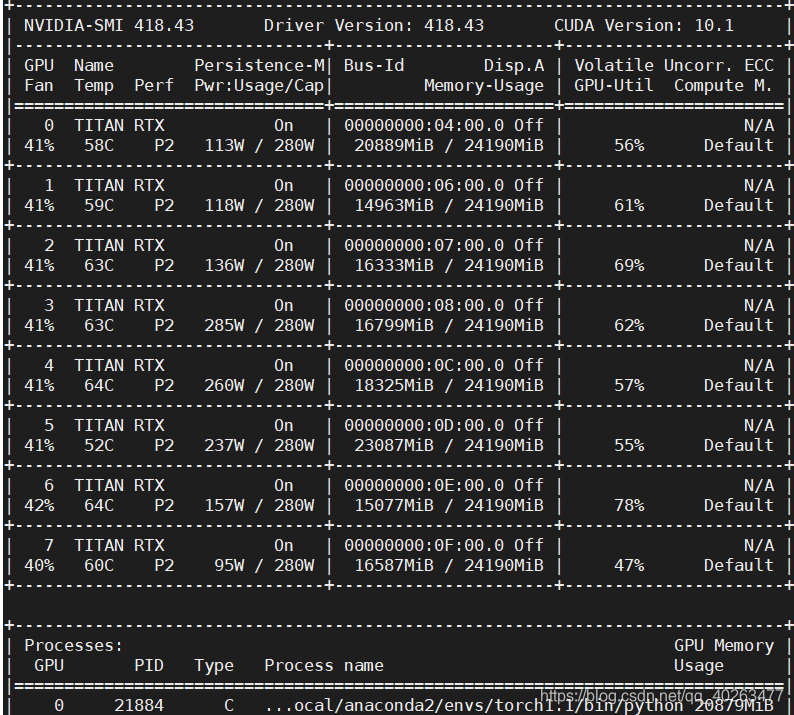This screenshot has width=794, height=715.
Task: Select memory value 18325MiB / 24190MiB
Action: point(449,385)
